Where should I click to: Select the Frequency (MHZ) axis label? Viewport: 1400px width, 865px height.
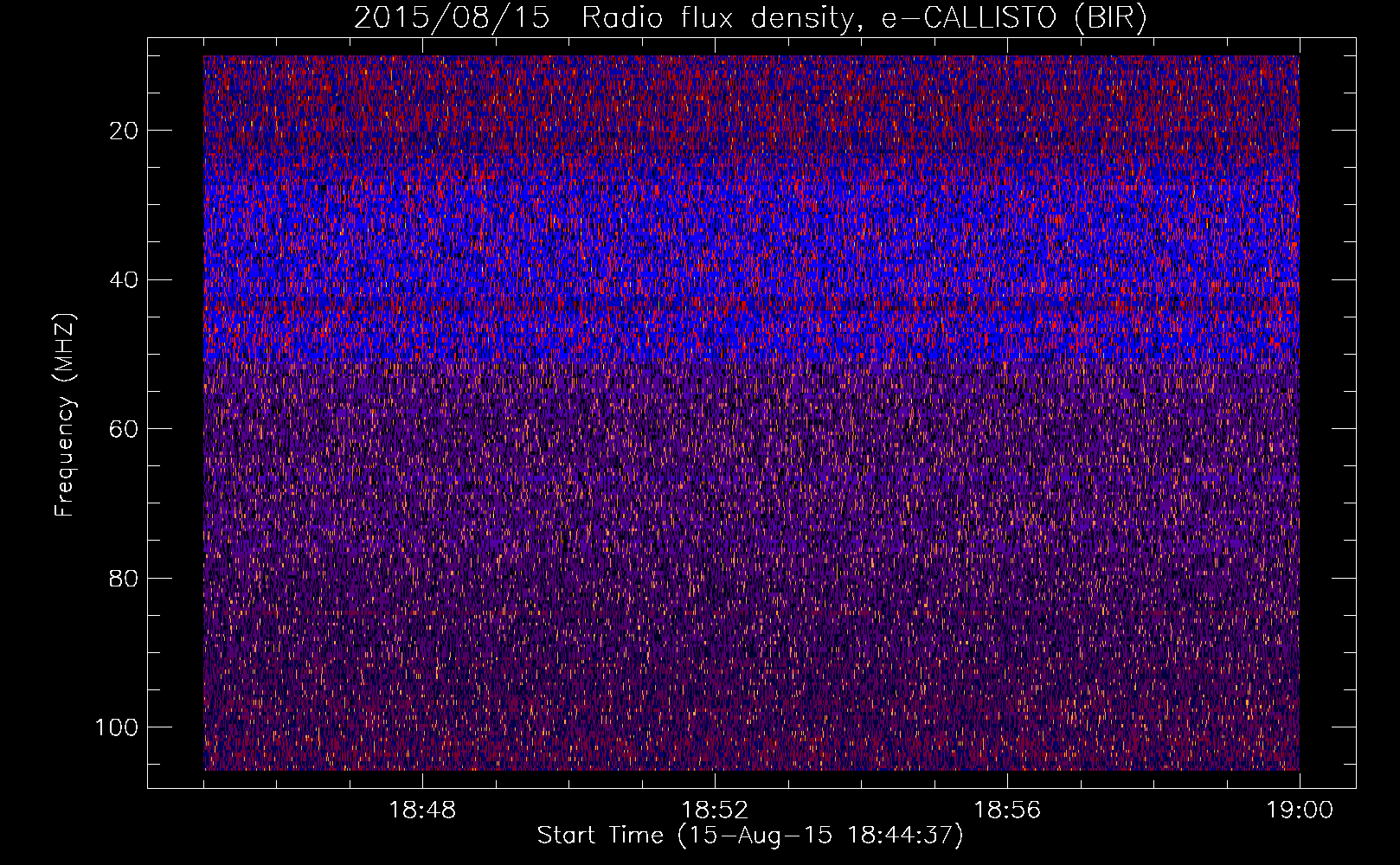[x=65, y=414]
